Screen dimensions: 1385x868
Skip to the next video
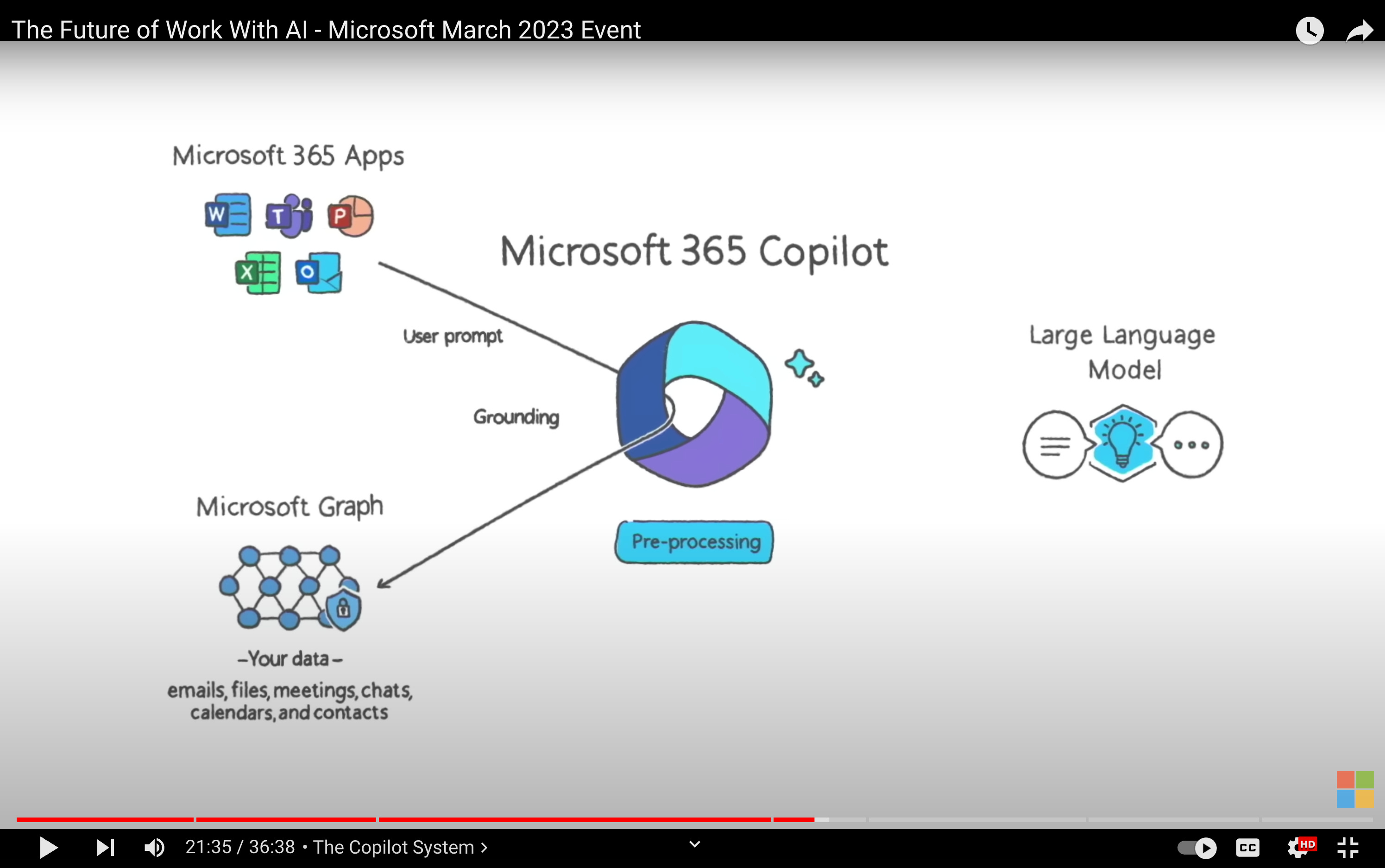[x=105, y=847]
